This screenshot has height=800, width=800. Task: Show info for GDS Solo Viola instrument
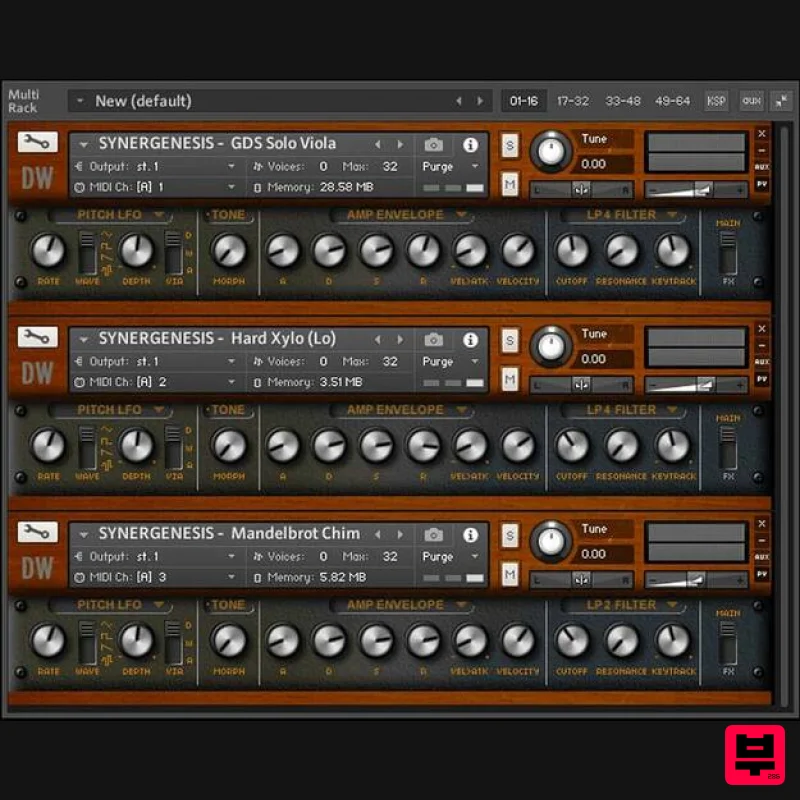(470, 145)
